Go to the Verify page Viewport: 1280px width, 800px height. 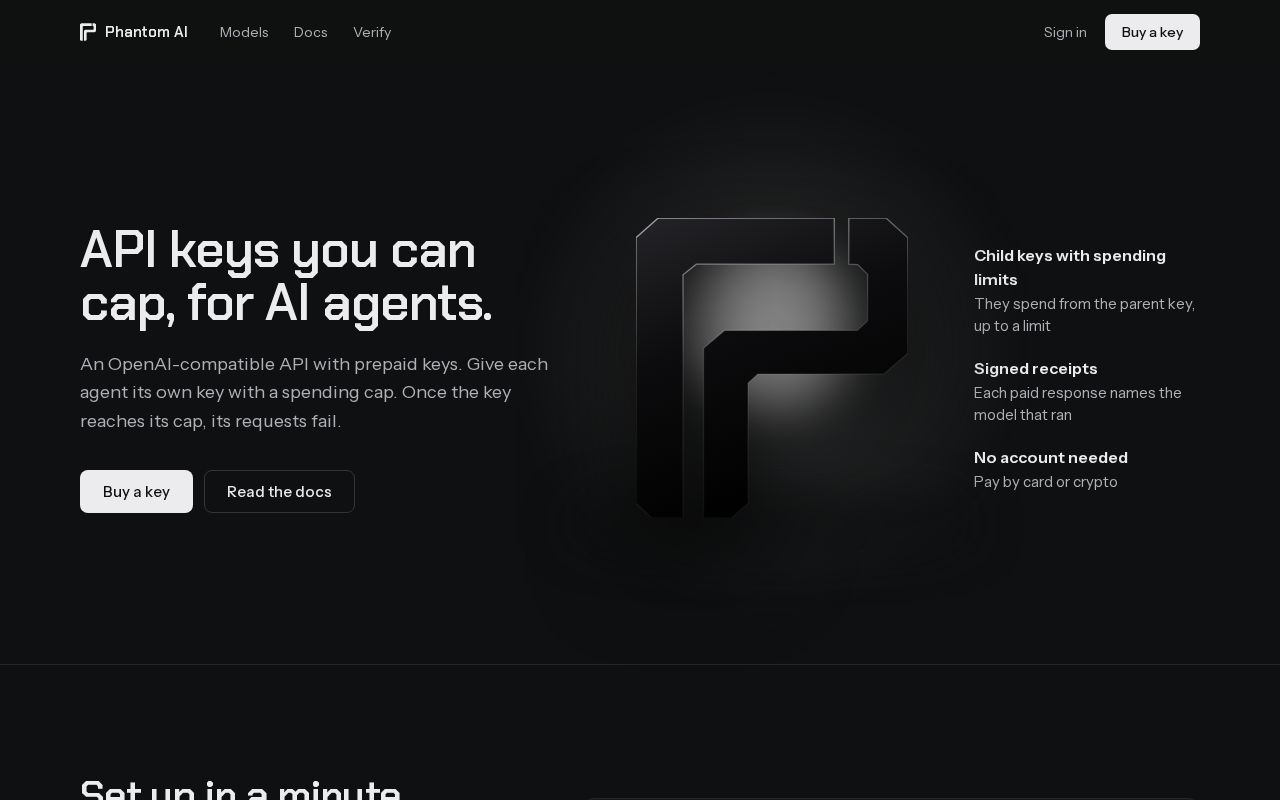372,32
